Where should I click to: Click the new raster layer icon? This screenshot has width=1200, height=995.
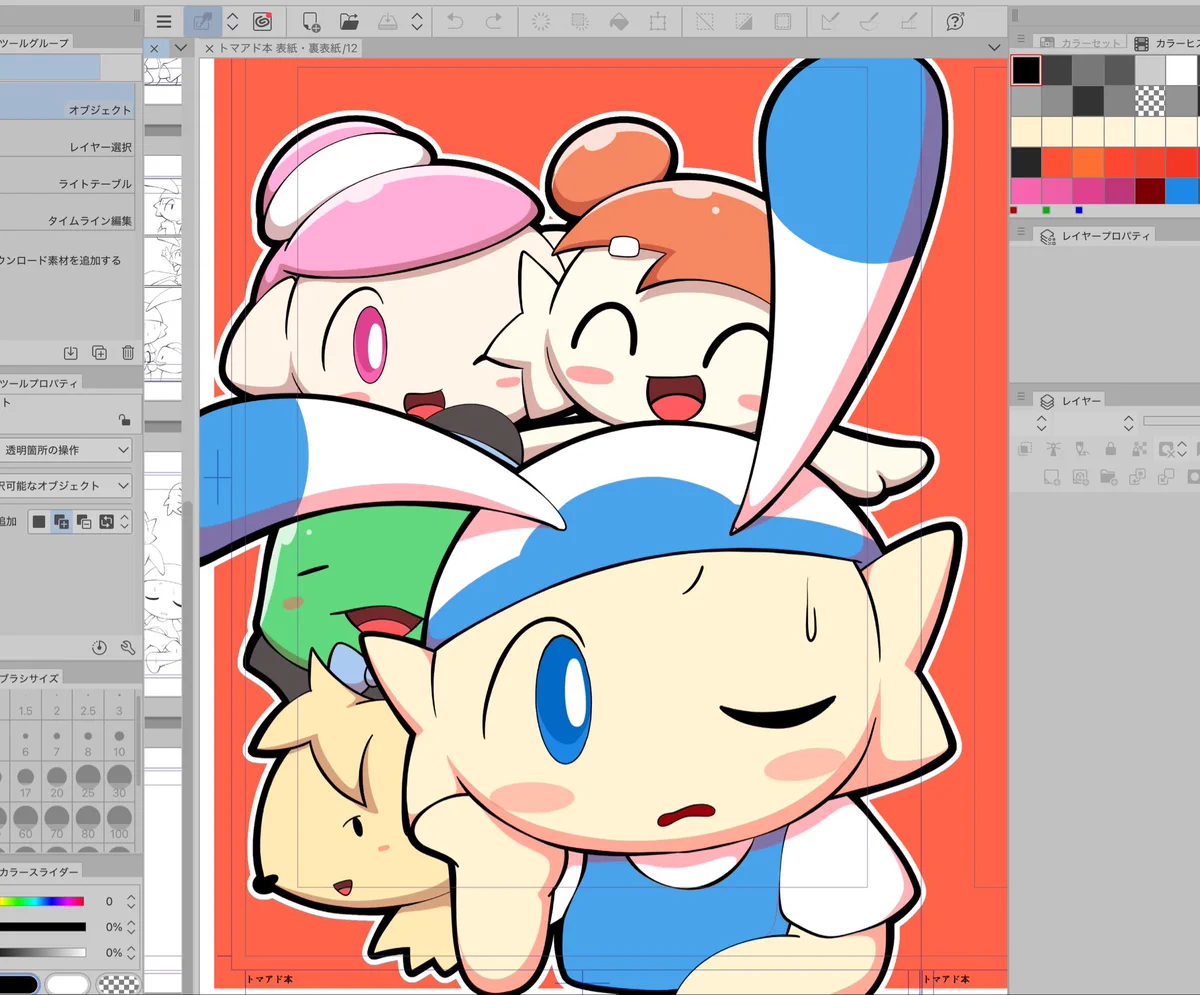(1051, 477)
